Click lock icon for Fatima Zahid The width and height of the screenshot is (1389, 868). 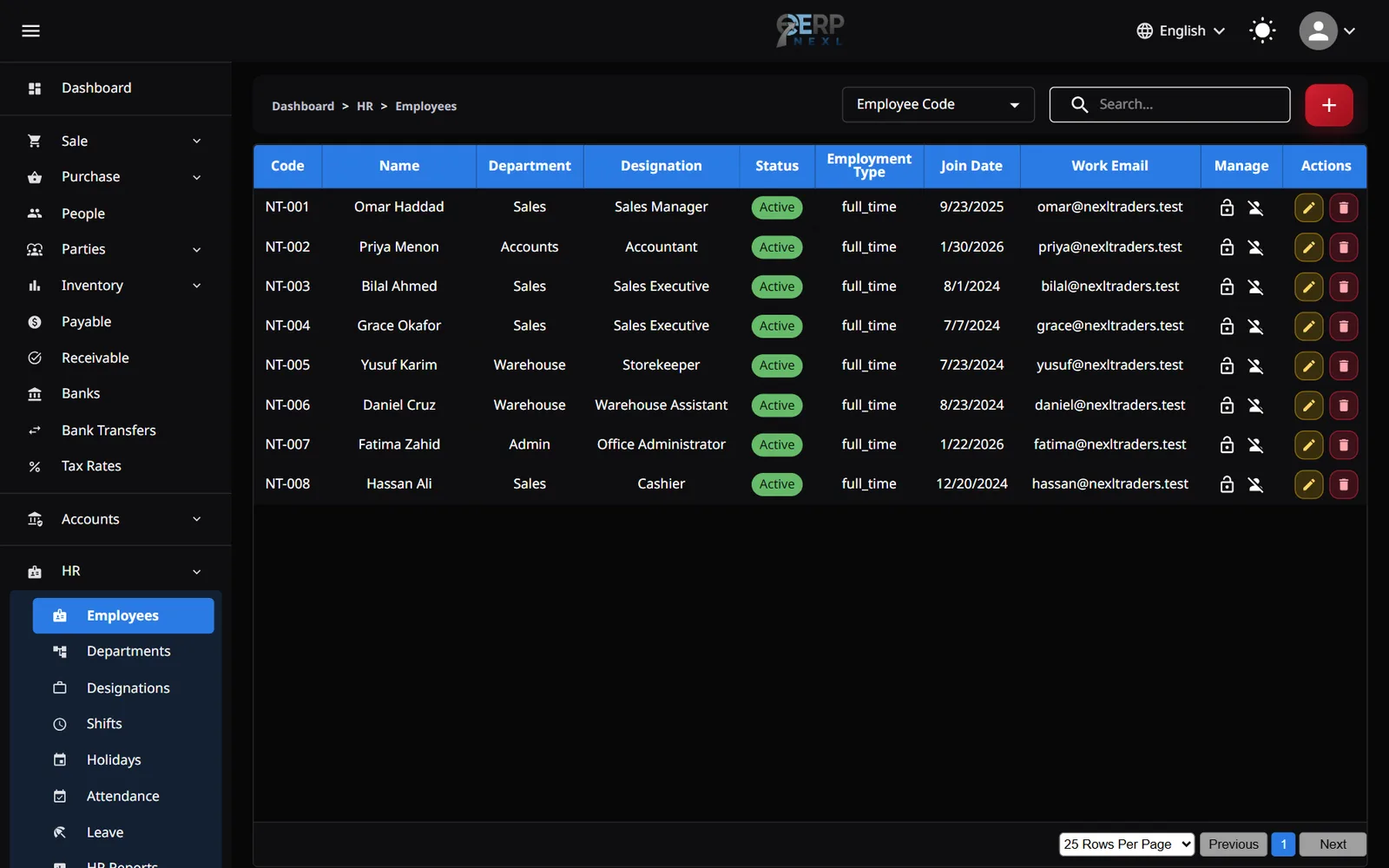(x=1227, y=444)
